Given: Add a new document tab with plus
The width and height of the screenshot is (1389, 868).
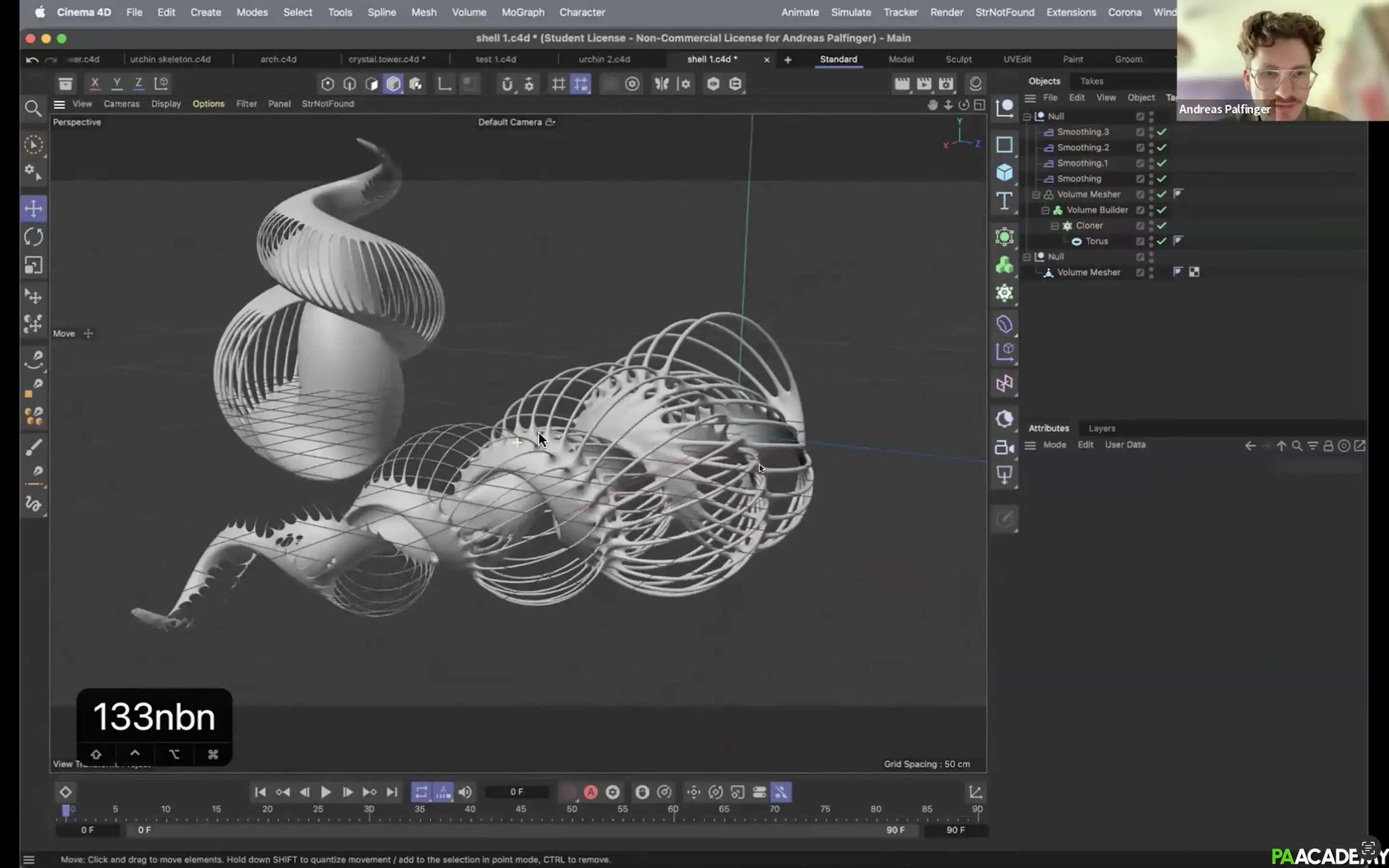Looking at the screenshot, I should tap(788, 60).
